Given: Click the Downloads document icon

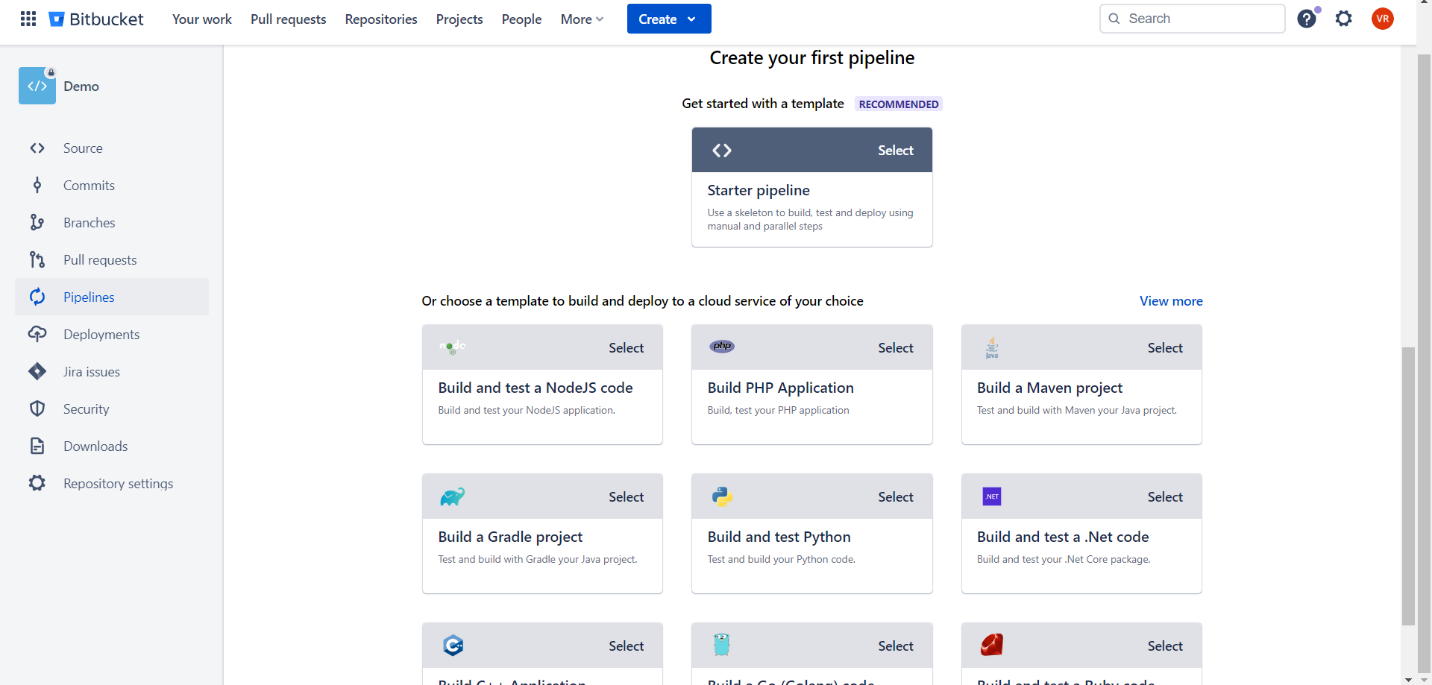Looking at the screenshot, I should (x=37, y=446).
